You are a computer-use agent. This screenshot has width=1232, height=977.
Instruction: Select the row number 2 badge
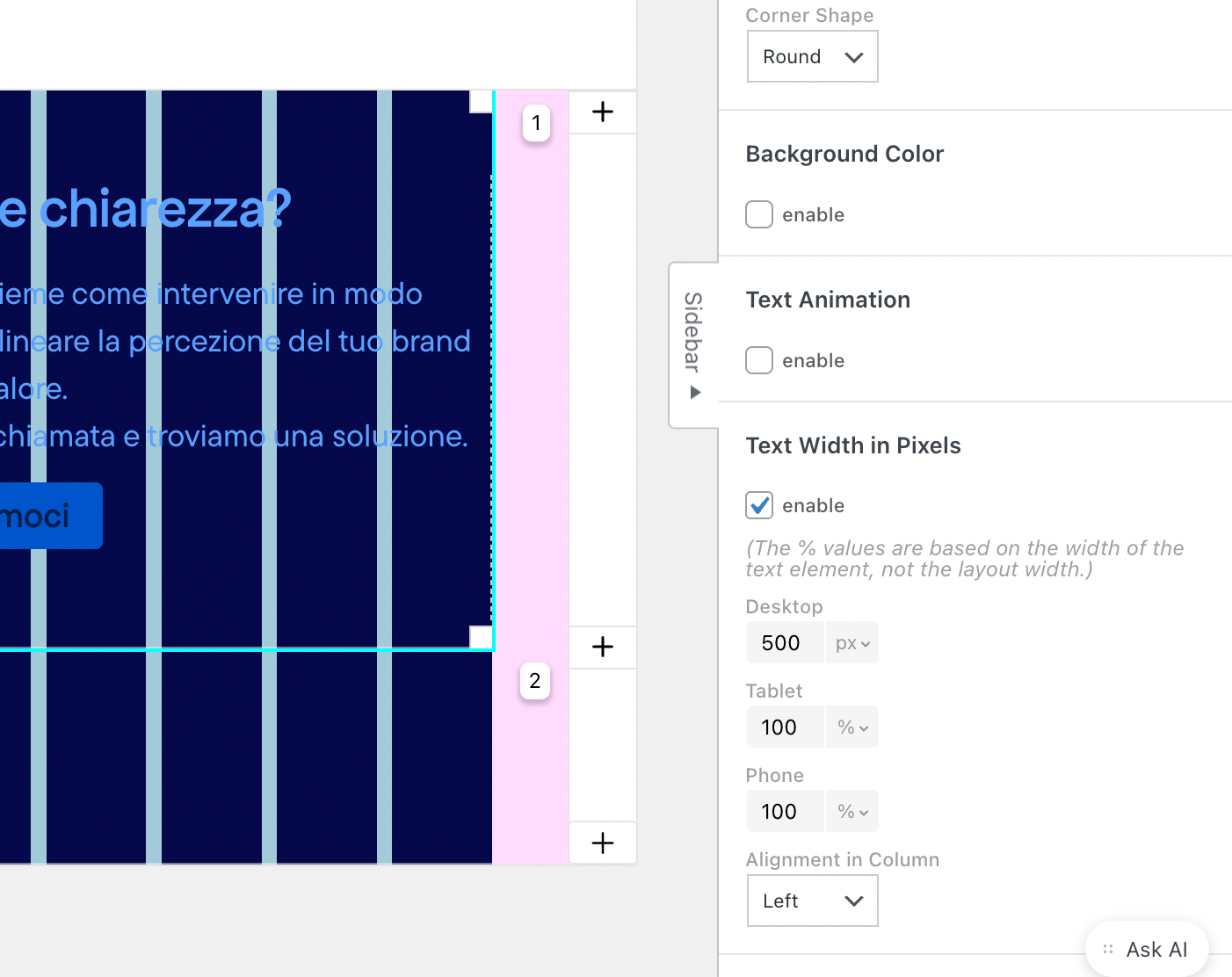(x=535, y=681)
